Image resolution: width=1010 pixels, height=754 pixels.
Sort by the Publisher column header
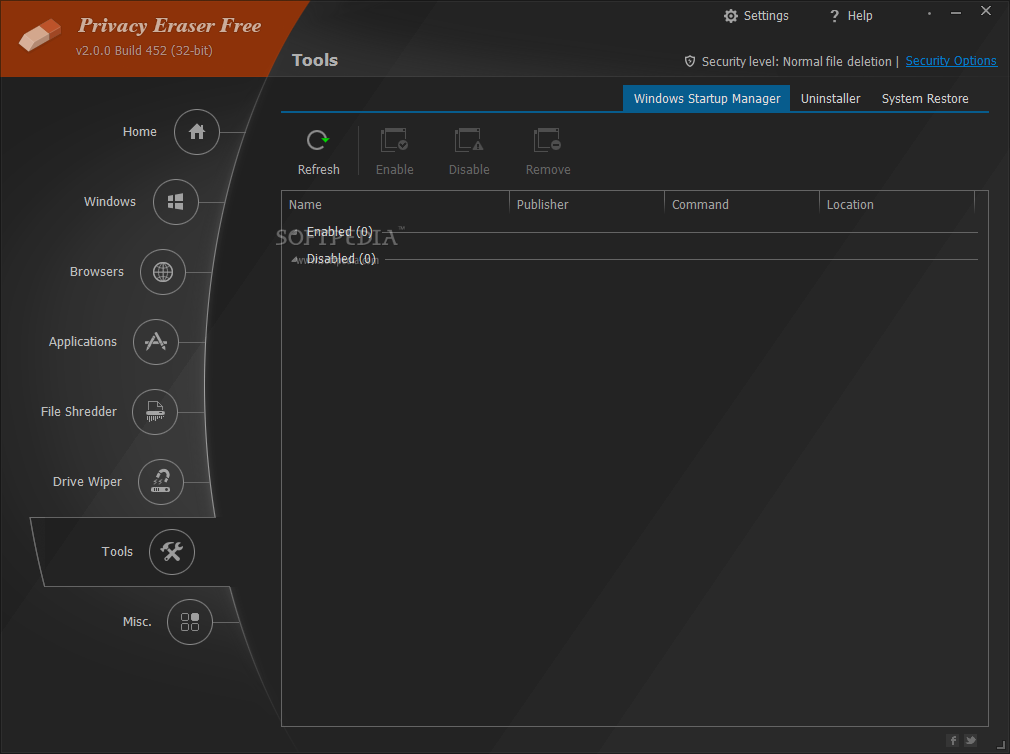(586, 205)
